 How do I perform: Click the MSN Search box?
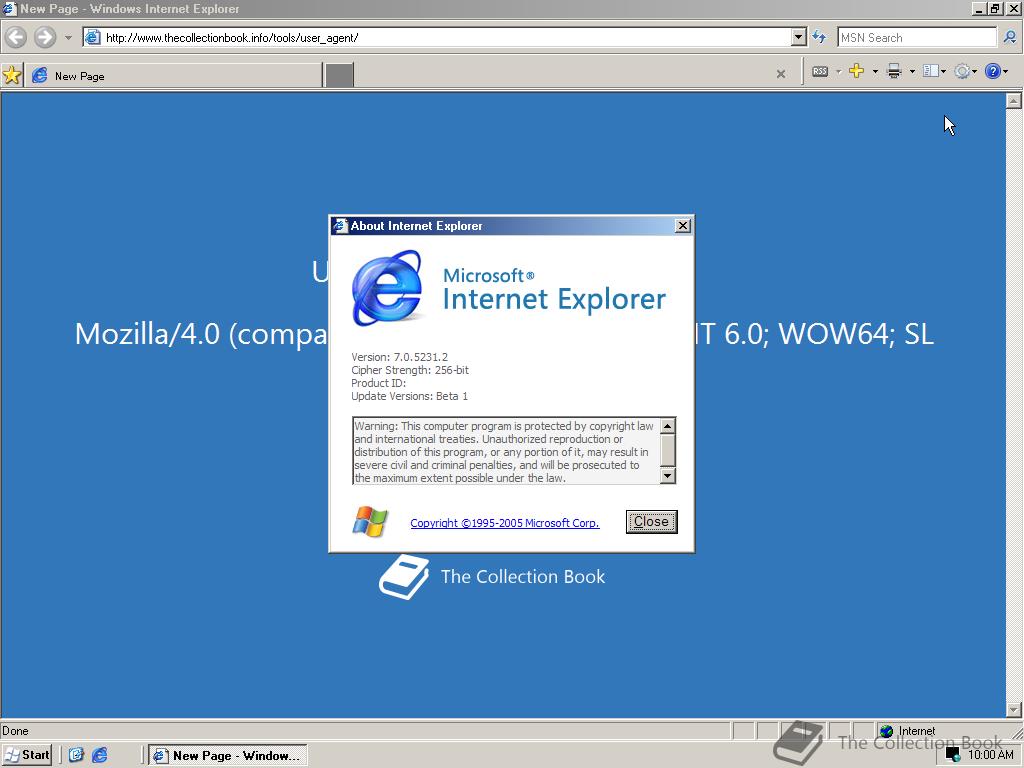[917, 37]
